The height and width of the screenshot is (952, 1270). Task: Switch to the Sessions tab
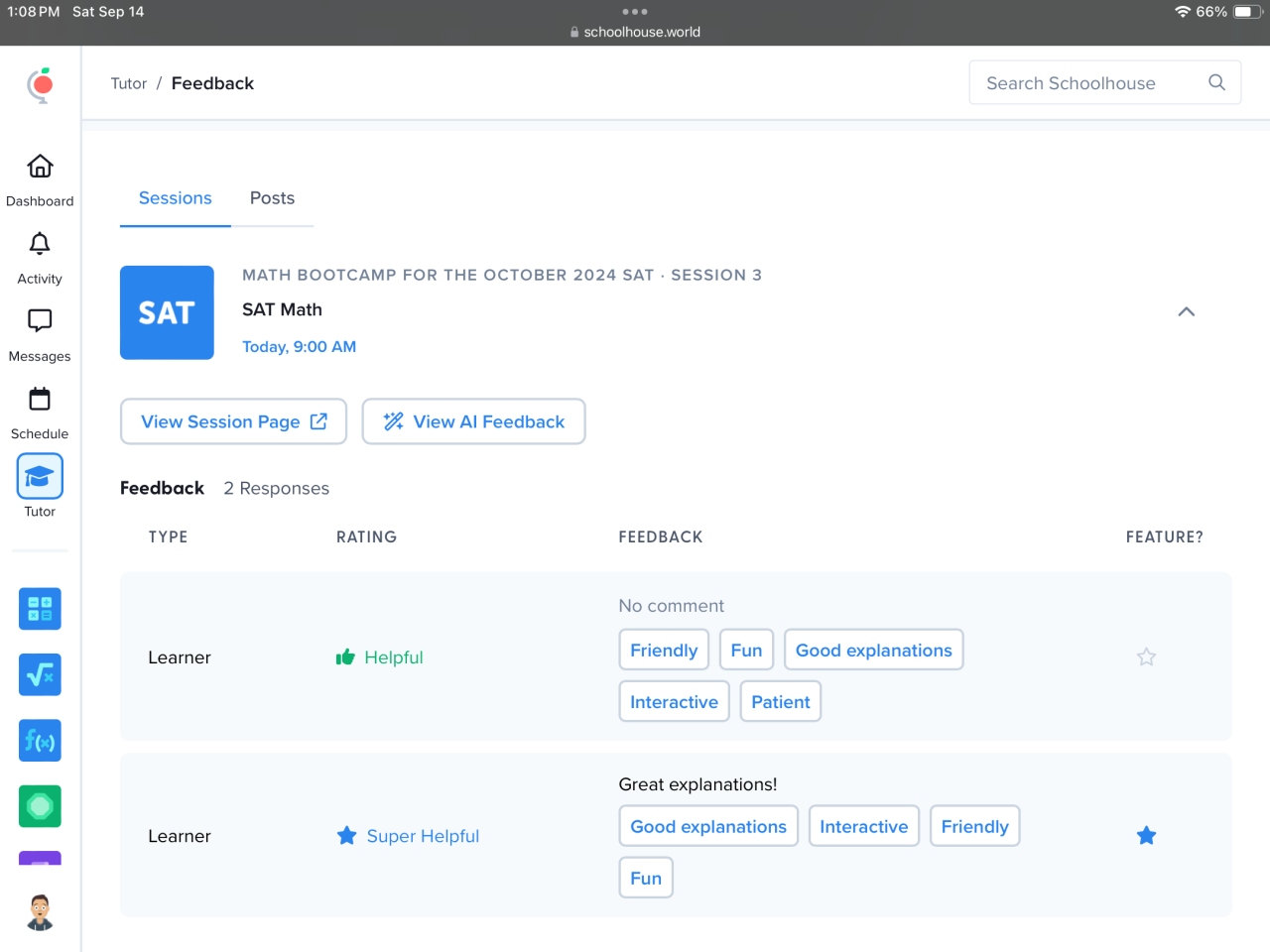176,198
